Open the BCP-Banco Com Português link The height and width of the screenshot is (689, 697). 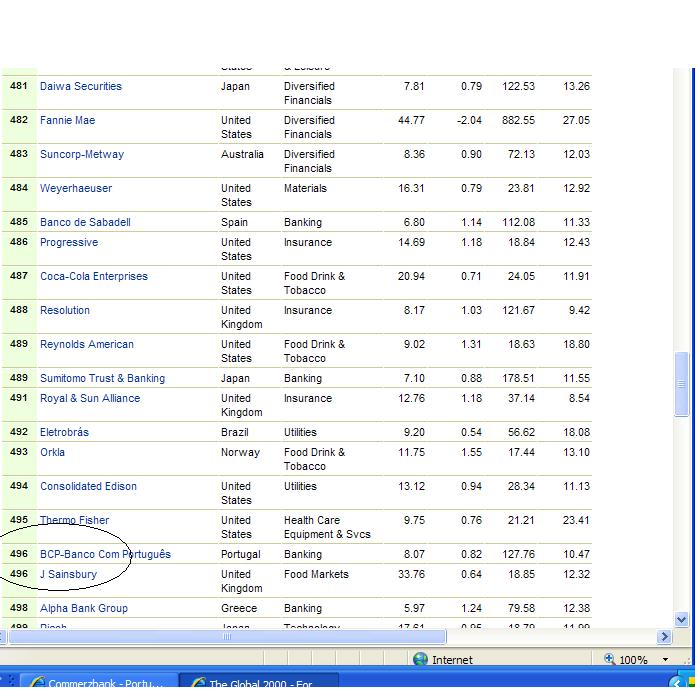click(x=105, y=554)
